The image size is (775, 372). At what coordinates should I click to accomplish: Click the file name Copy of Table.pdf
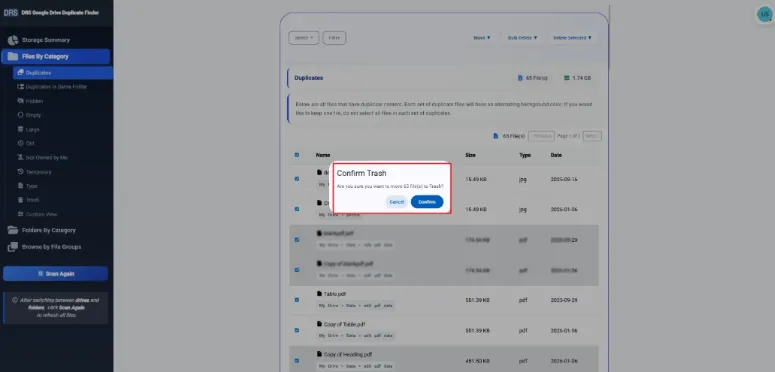pyautogui.click(x=344, y=324)
